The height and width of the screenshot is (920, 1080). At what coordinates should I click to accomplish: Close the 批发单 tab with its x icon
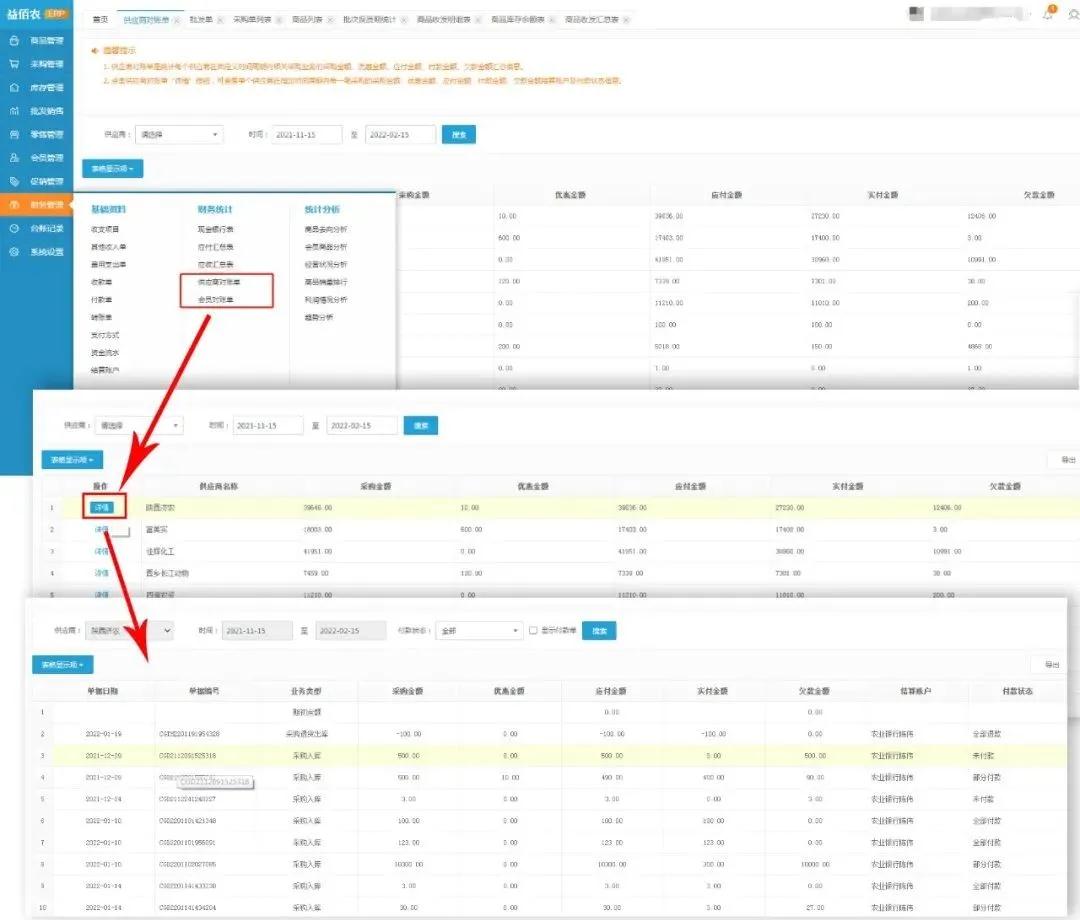pos(219,20)
